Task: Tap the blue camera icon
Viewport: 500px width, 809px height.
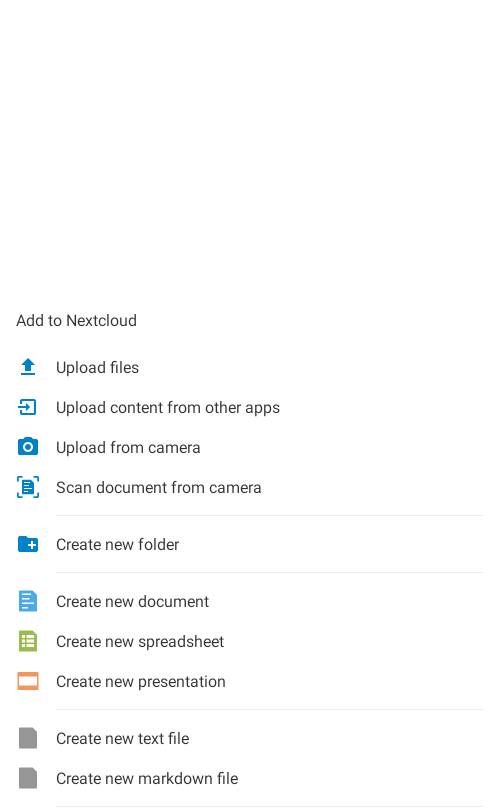Action: pyautogui.click(x=28, y=447)
